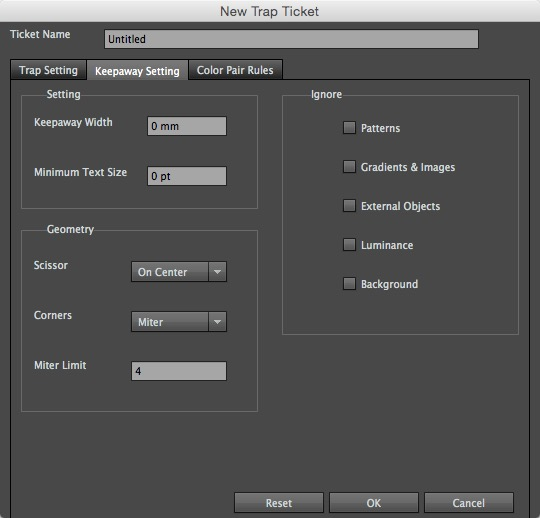The image size is (540, 518).
Task: Focus the Ticket Name field
Action: [x=291, y=39]
